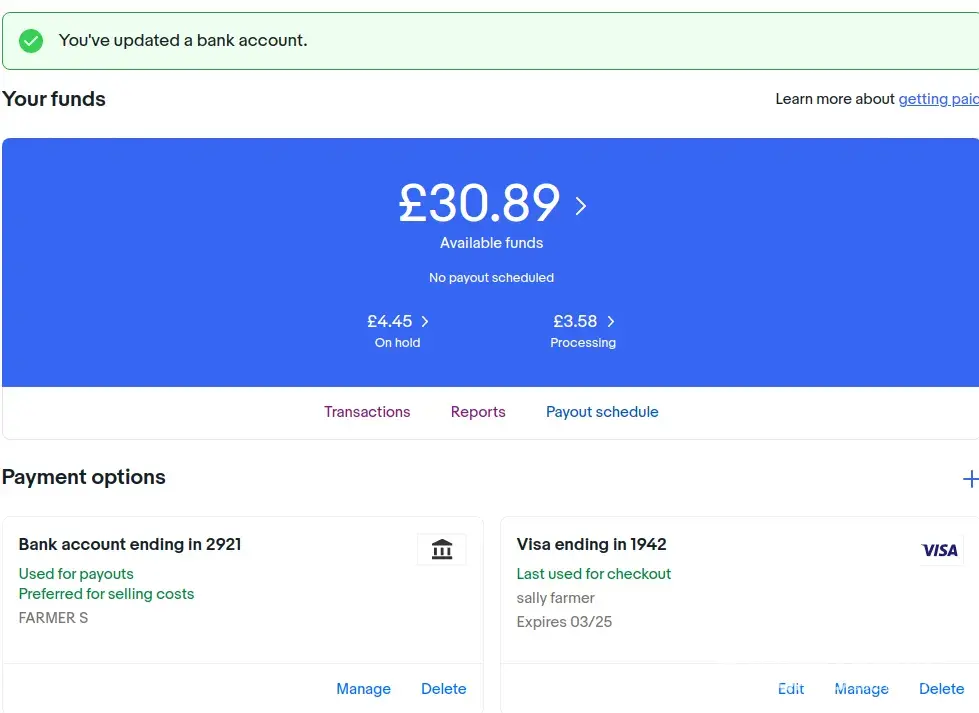Expand available funds £30.89 chevron

coord(581,206)
